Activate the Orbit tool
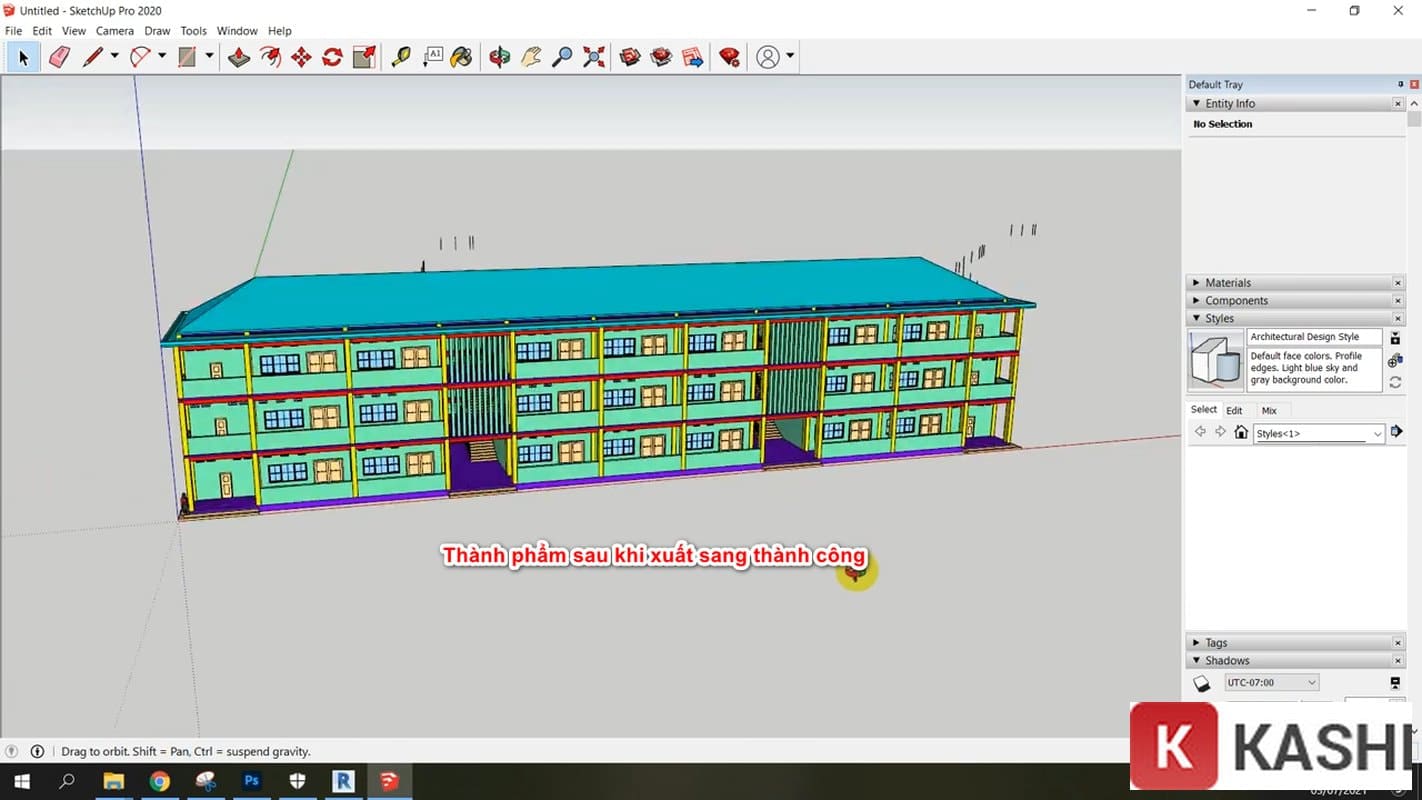1422x800 pixels. pos(498,57)
